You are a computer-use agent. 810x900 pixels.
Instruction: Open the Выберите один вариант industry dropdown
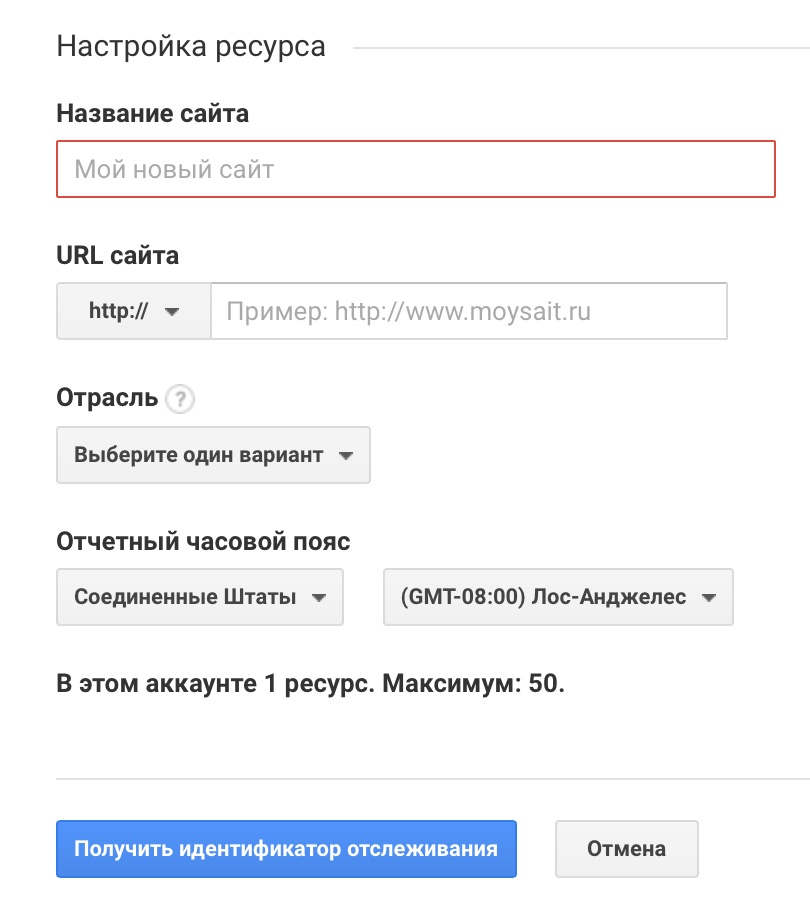coord(213,455)
